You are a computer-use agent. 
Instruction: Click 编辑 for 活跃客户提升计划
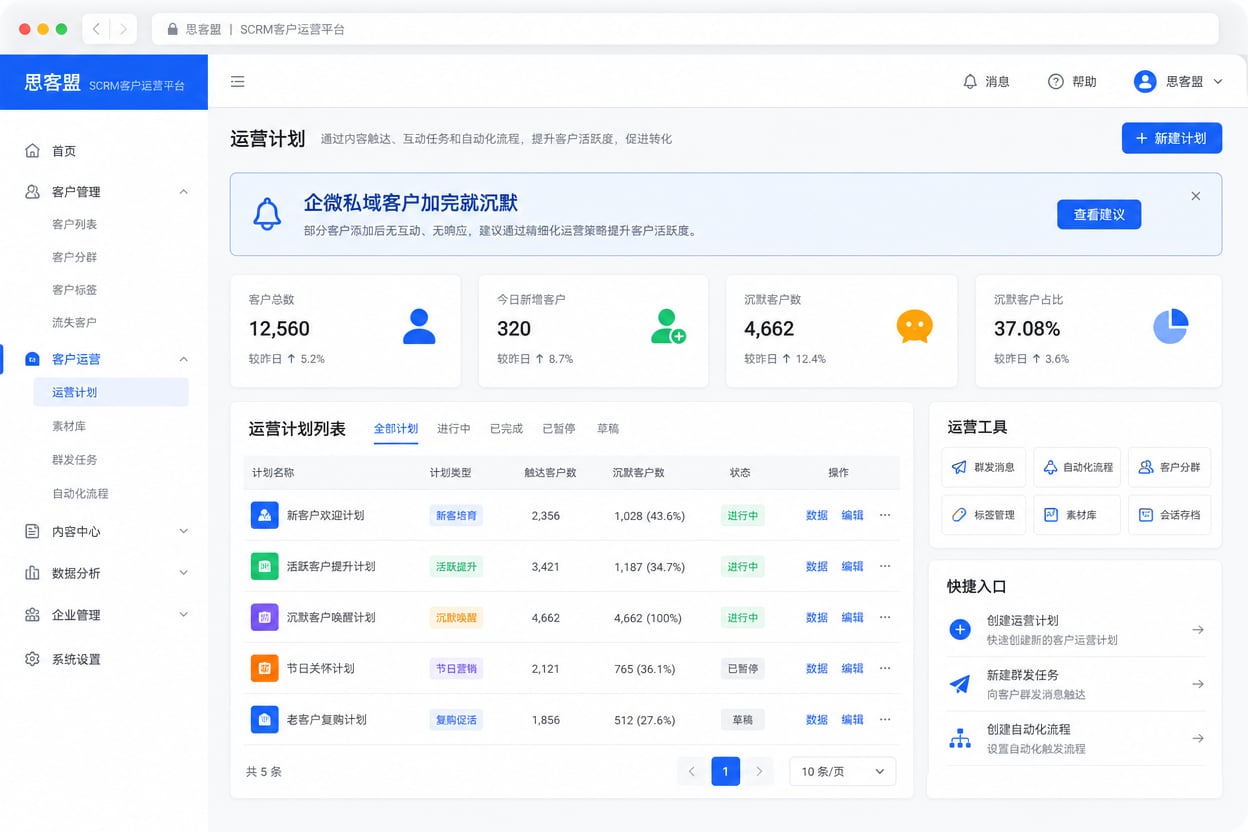pos(852,566)
